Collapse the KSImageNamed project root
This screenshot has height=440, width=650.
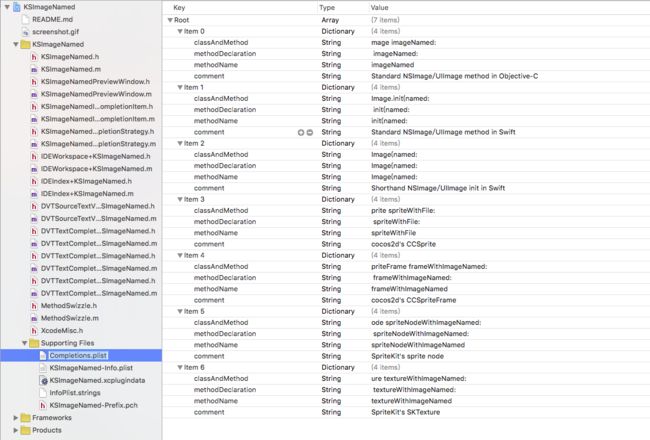[x=7, y=7]
